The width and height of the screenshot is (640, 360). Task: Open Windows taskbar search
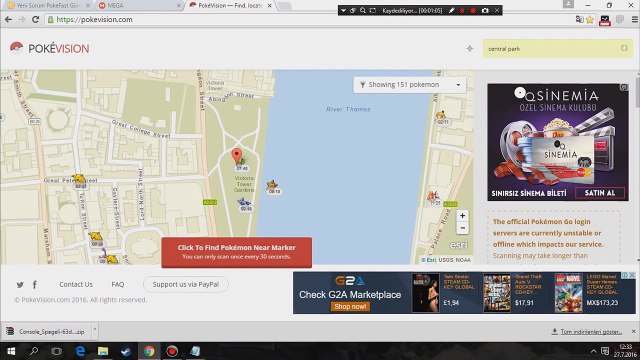point(34,351)
